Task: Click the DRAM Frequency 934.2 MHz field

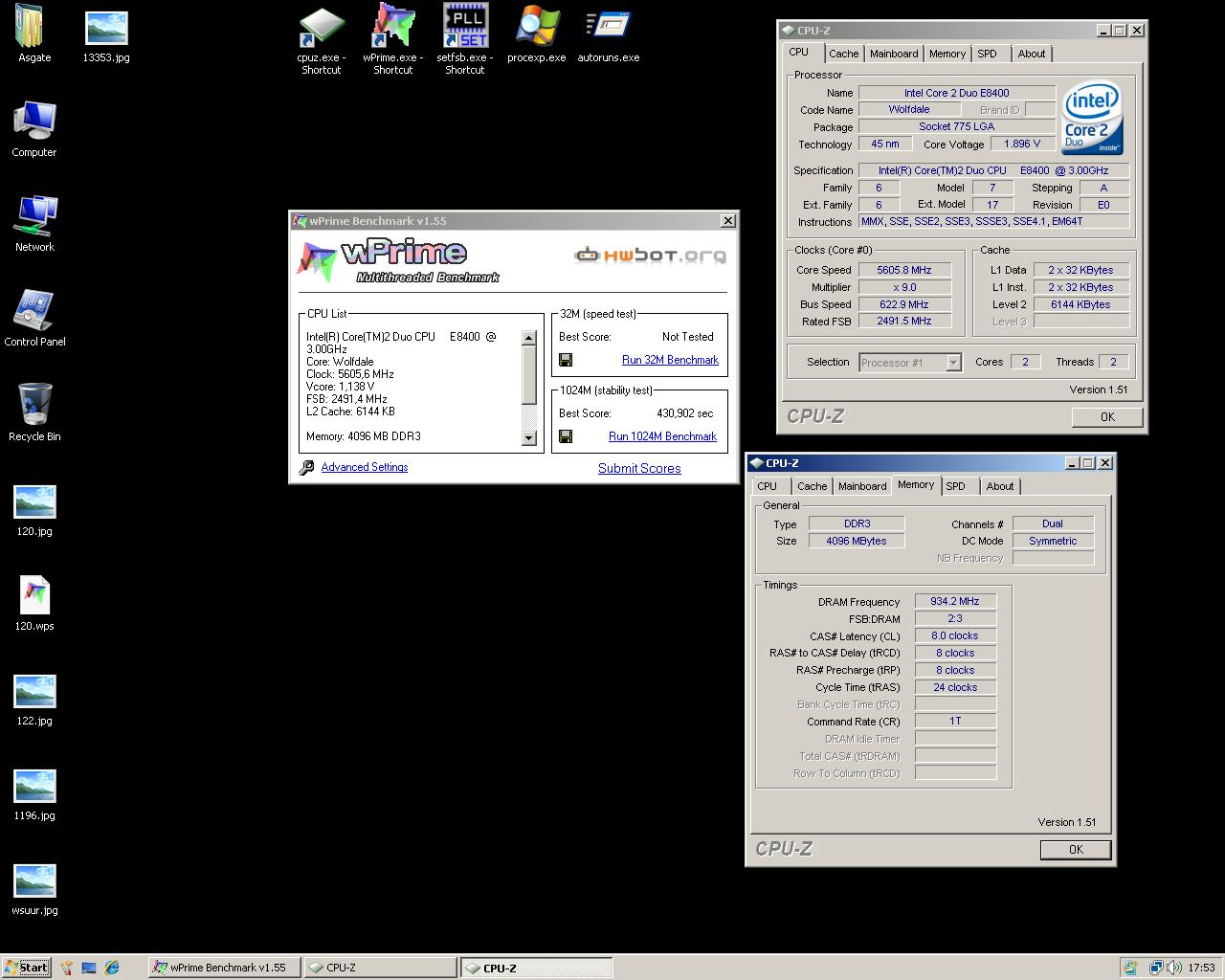Action: 955,601
